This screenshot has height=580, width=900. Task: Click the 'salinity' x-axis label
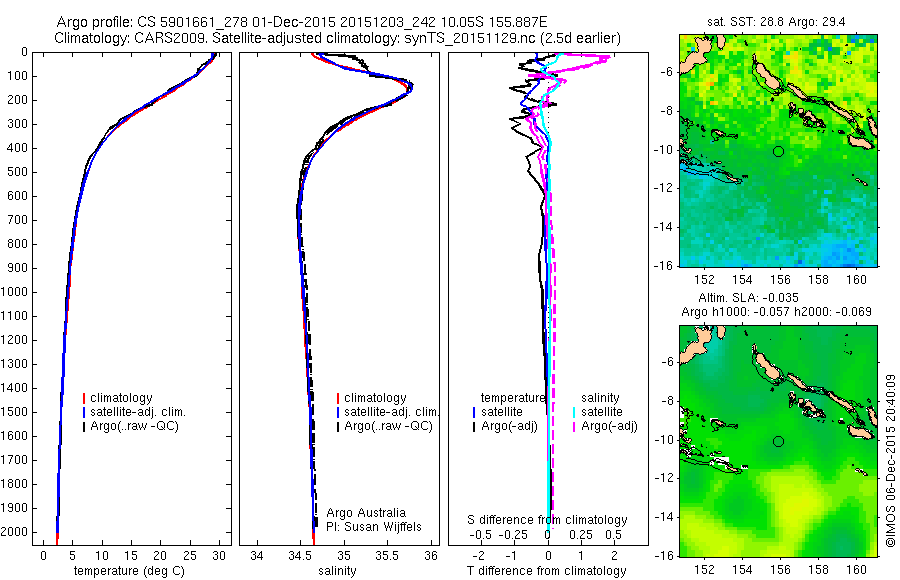[338, 571]
